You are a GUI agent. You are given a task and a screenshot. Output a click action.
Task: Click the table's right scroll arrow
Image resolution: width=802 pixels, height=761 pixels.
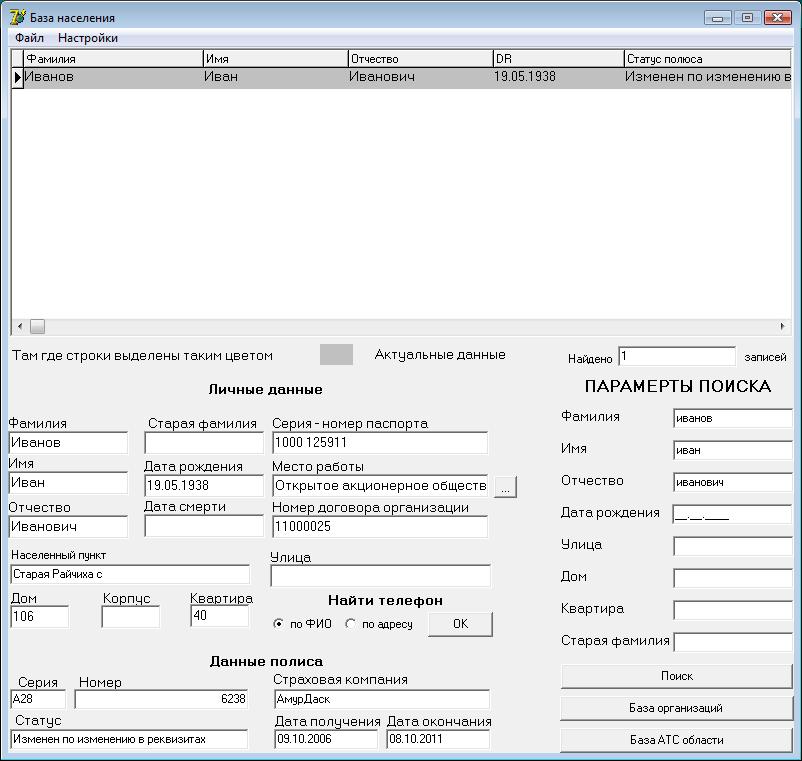(x=783, y=326)
